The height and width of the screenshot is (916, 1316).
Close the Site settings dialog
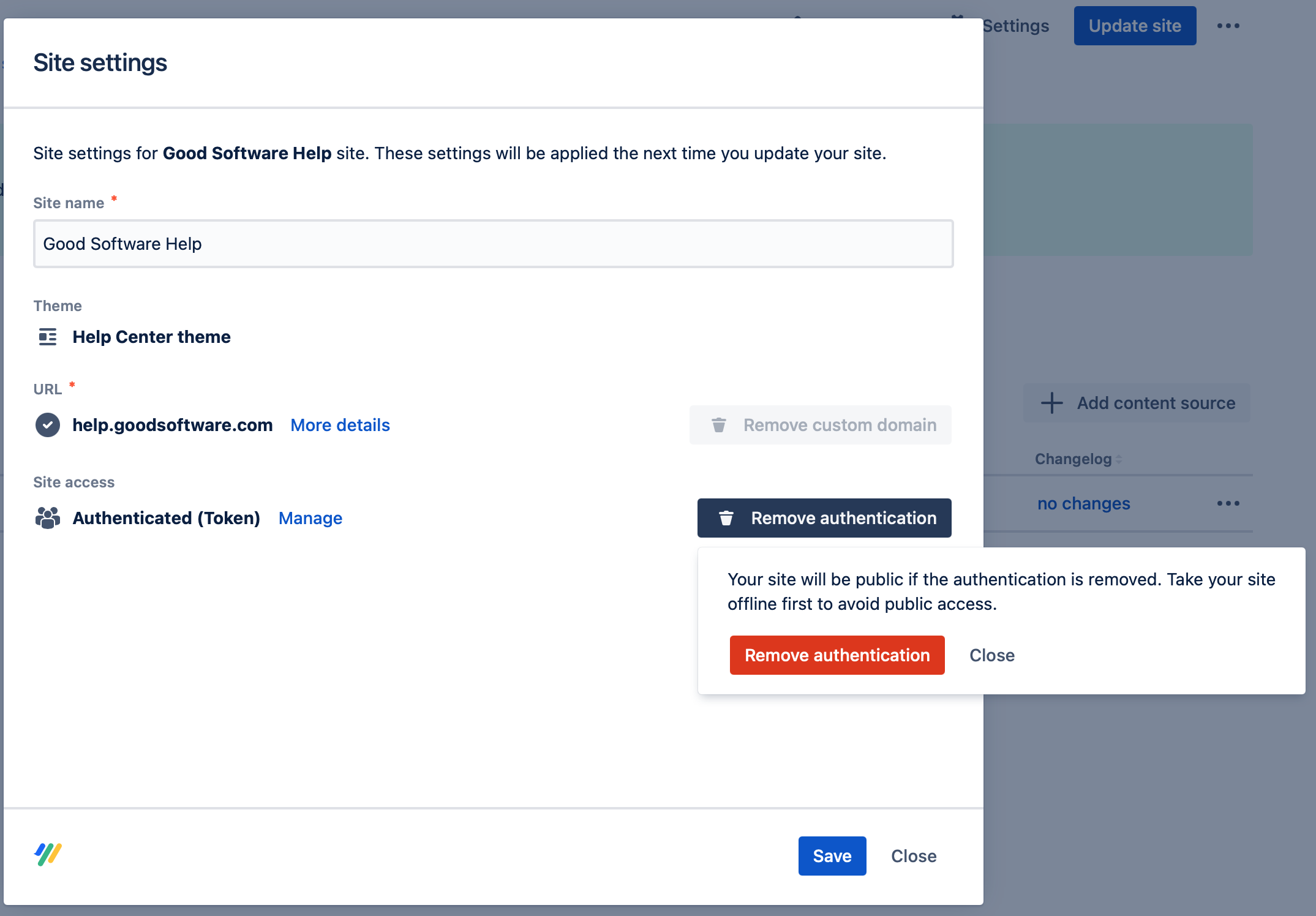(x=913, y=856)
